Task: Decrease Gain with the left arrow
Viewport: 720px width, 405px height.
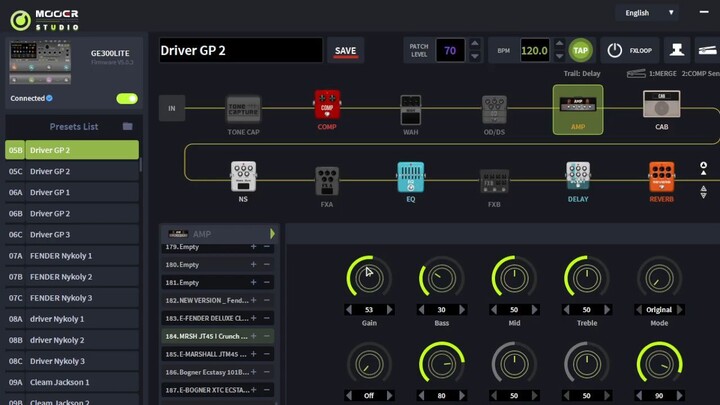Action: 349,310
